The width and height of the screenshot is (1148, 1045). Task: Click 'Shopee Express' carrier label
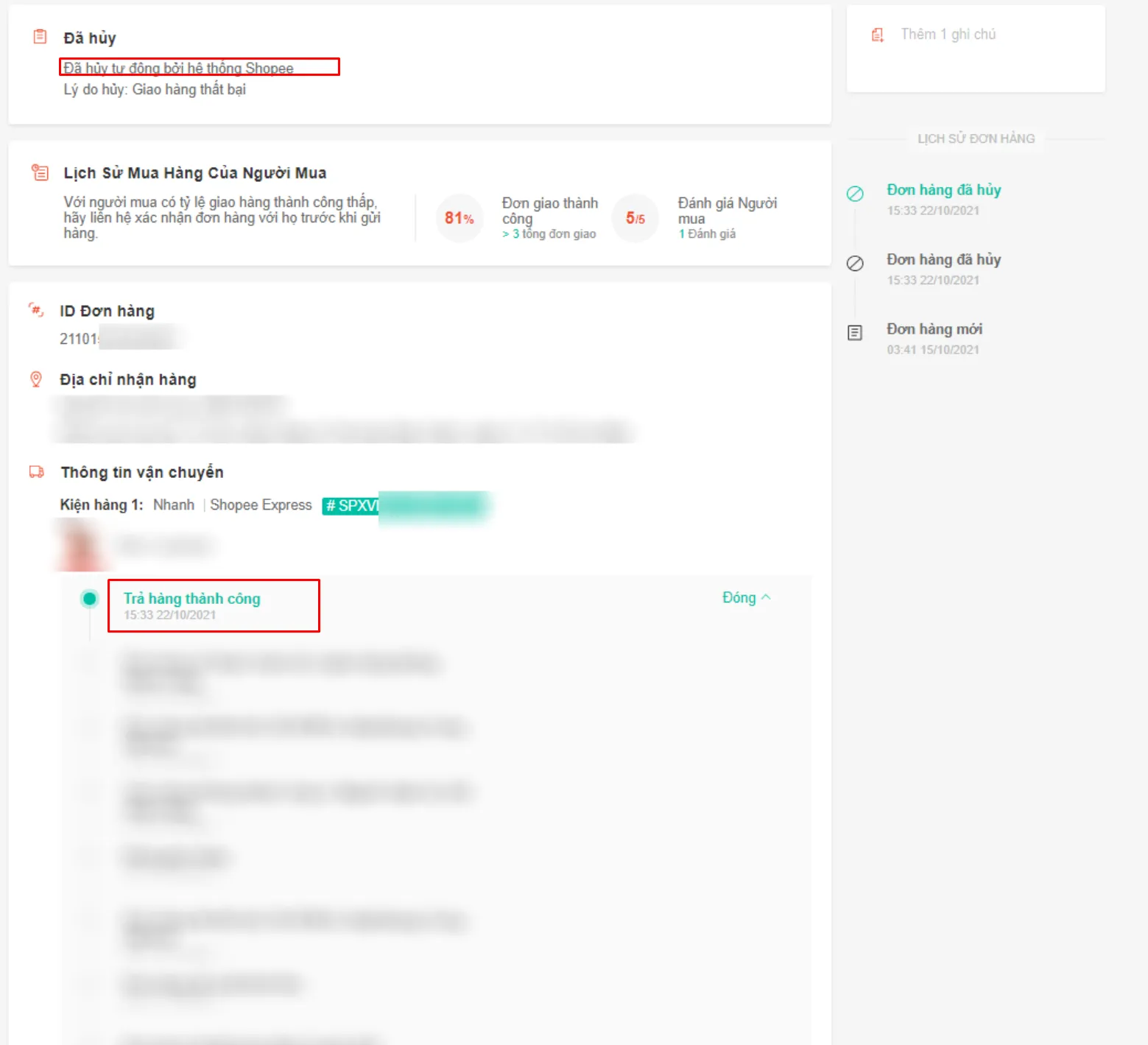coord(261,504)
